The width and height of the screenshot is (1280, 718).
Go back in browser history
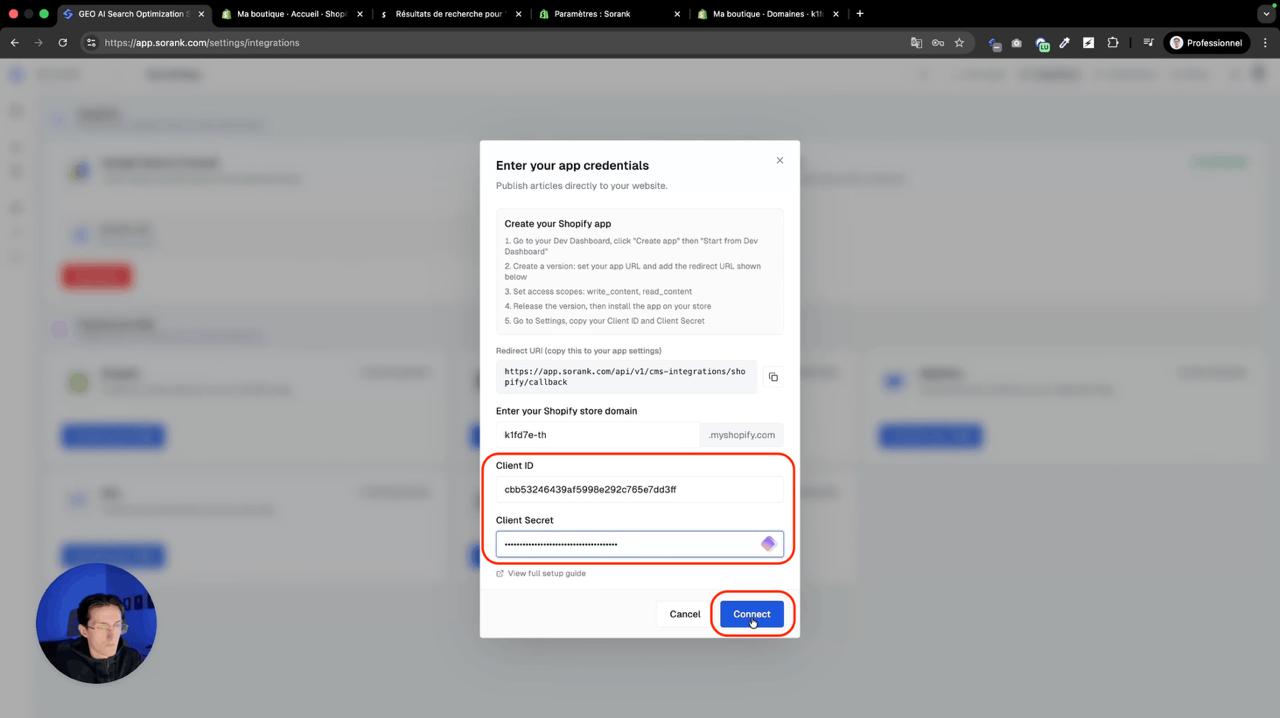[14, 43]
